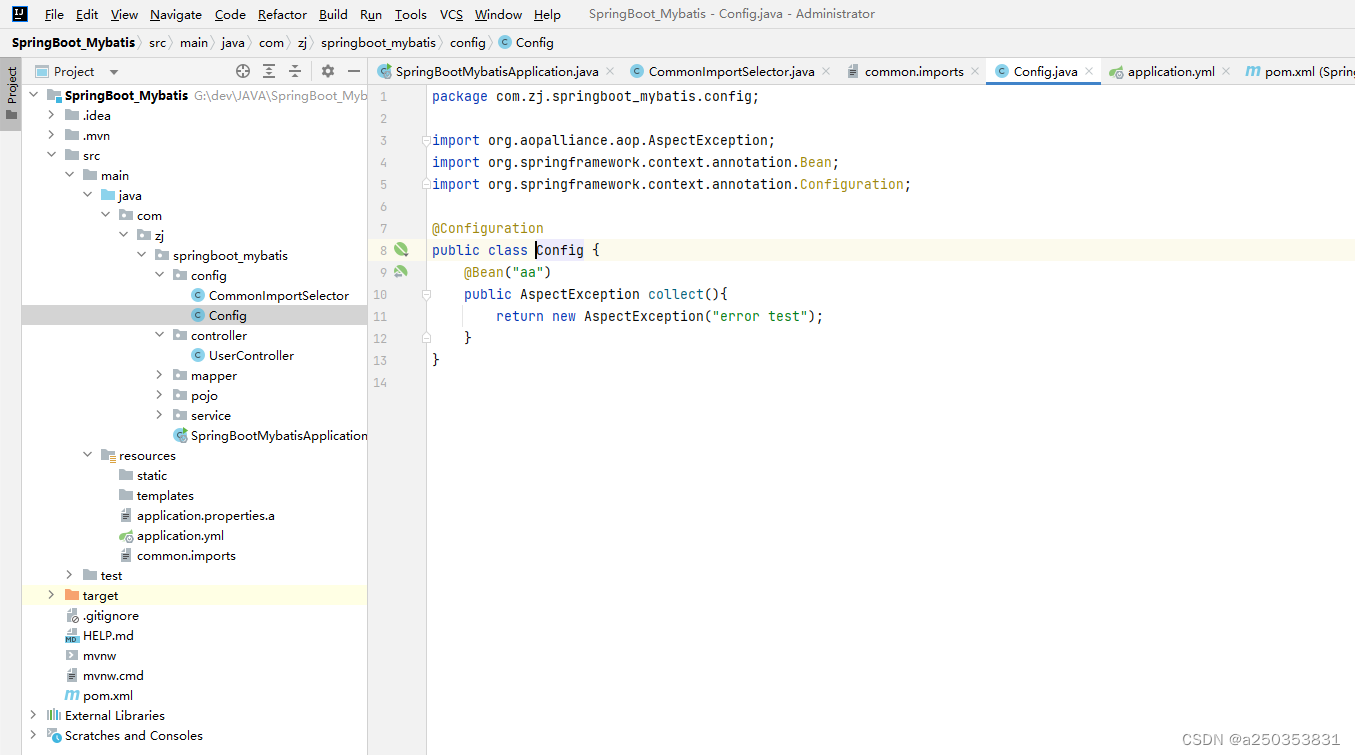The width and height of the screenshot is (1355, 755).
Task: Open the Navigate menu
Action: point(176,14)
